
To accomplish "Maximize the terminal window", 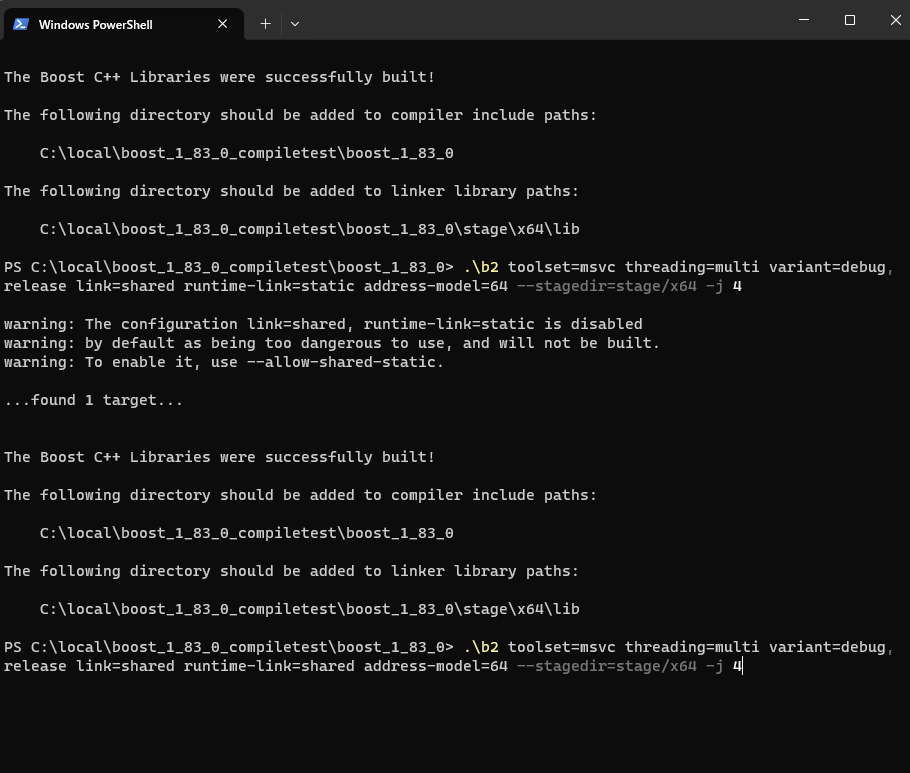I will point(850,20).
